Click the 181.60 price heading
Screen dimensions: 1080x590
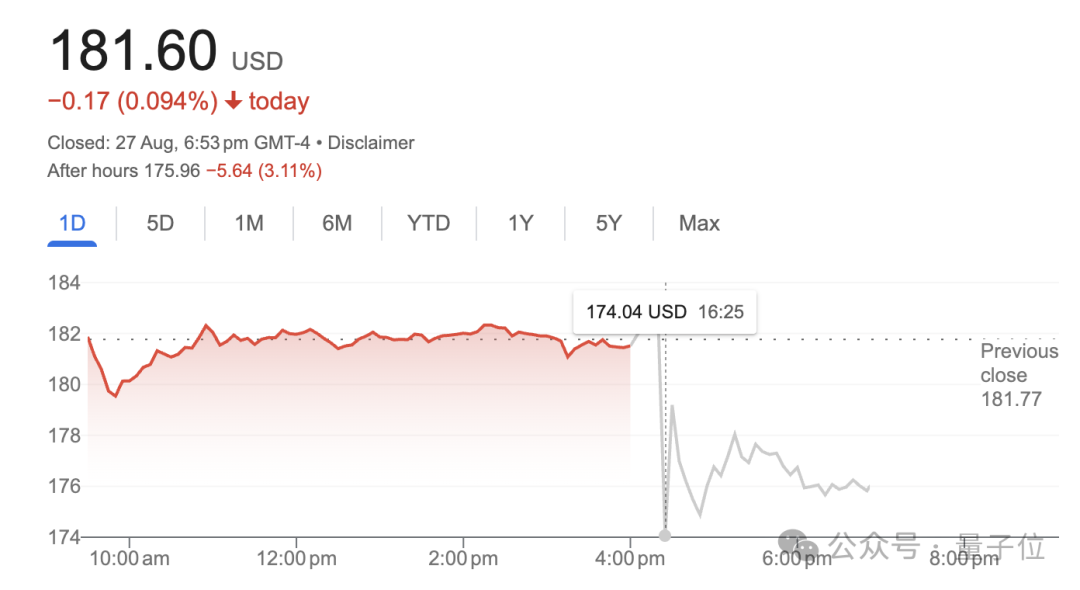134,50
